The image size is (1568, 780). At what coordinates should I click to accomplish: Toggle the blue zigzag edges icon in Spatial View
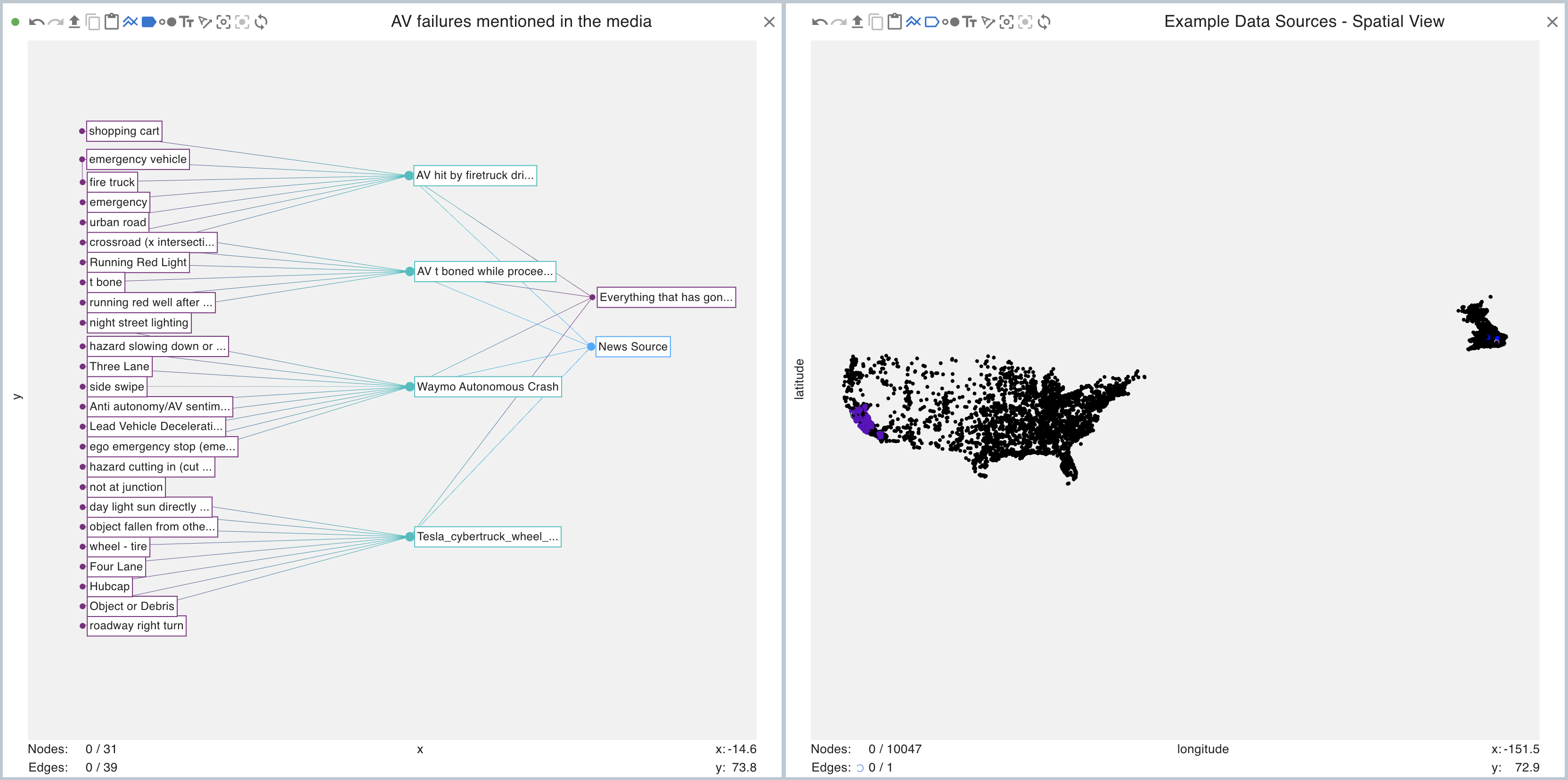(x=913, y=23)
